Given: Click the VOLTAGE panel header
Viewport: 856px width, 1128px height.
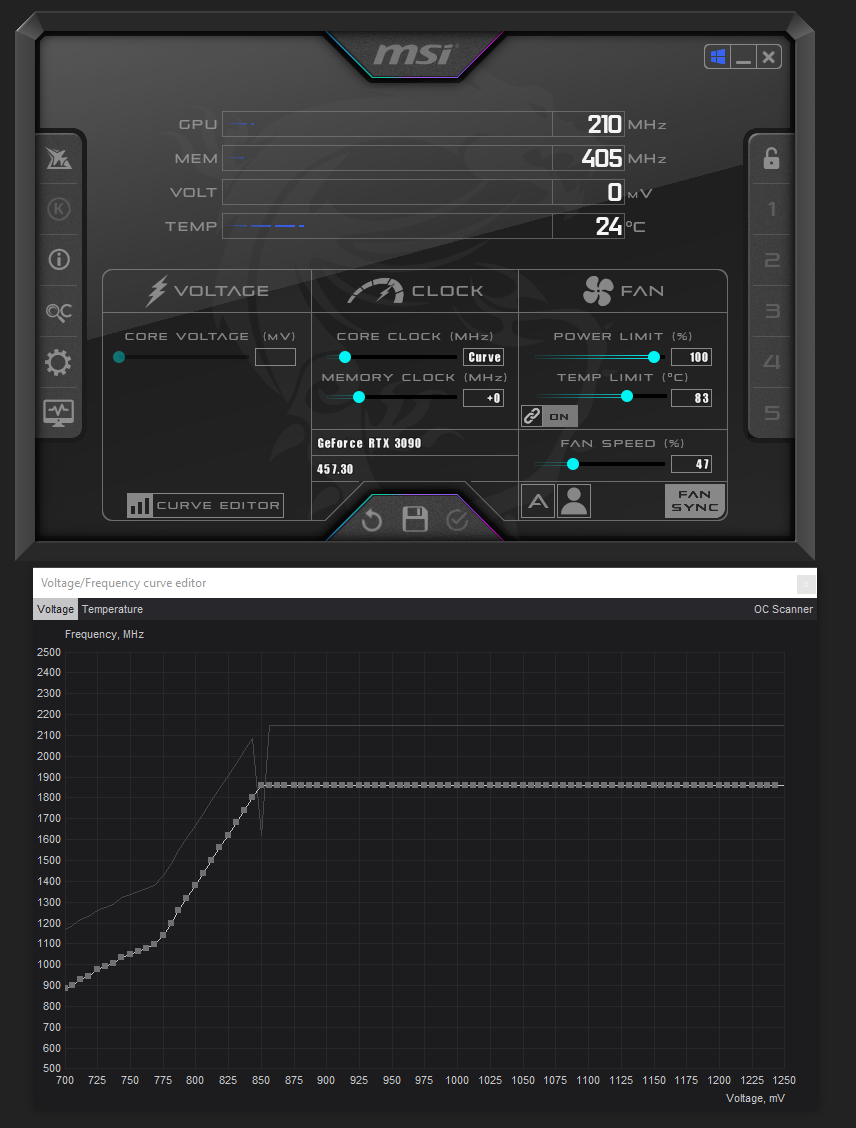Looking at the screenshot, I should [207, 291].
